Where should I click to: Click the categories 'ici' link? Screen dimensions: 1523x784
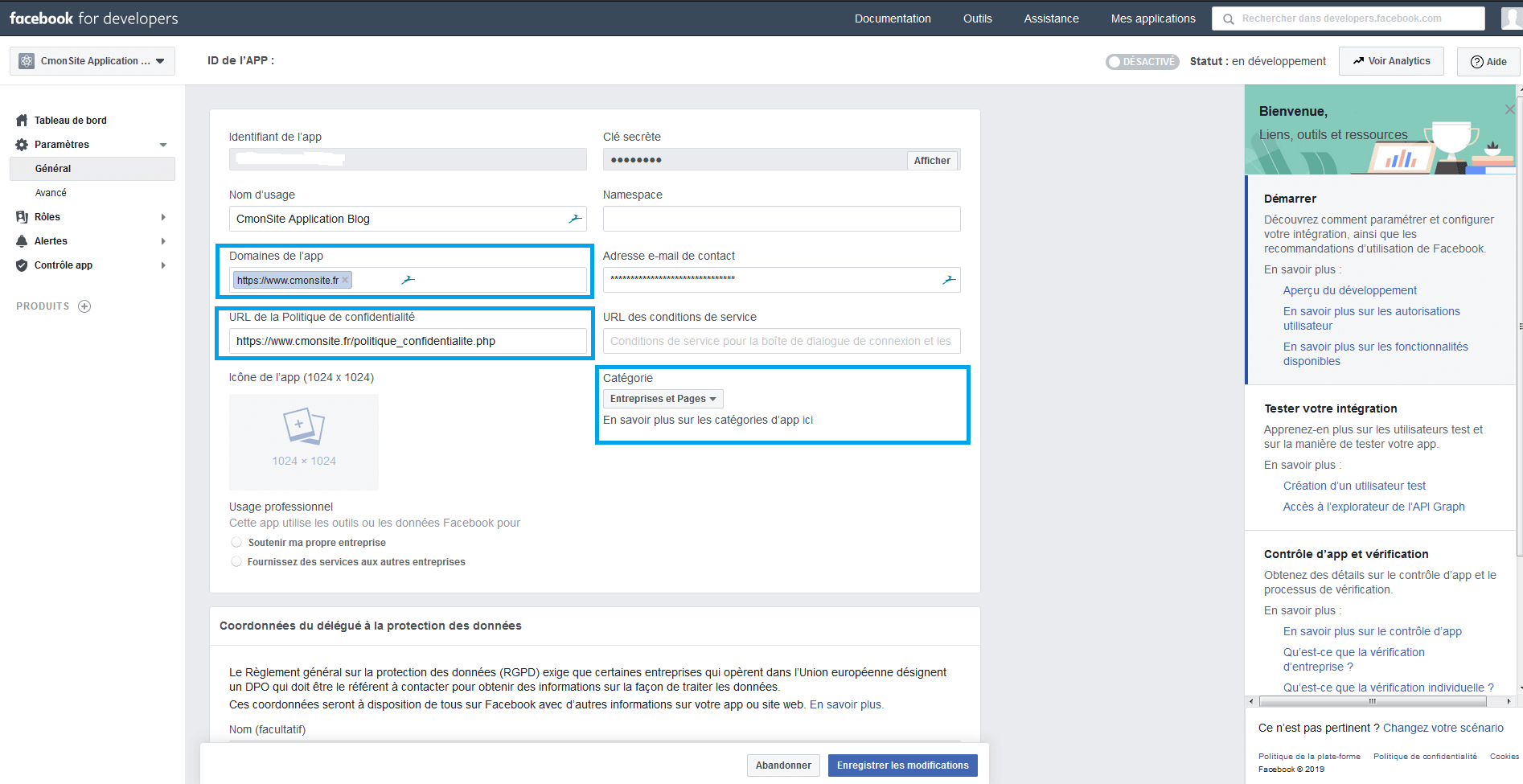(x=807, y=420)
